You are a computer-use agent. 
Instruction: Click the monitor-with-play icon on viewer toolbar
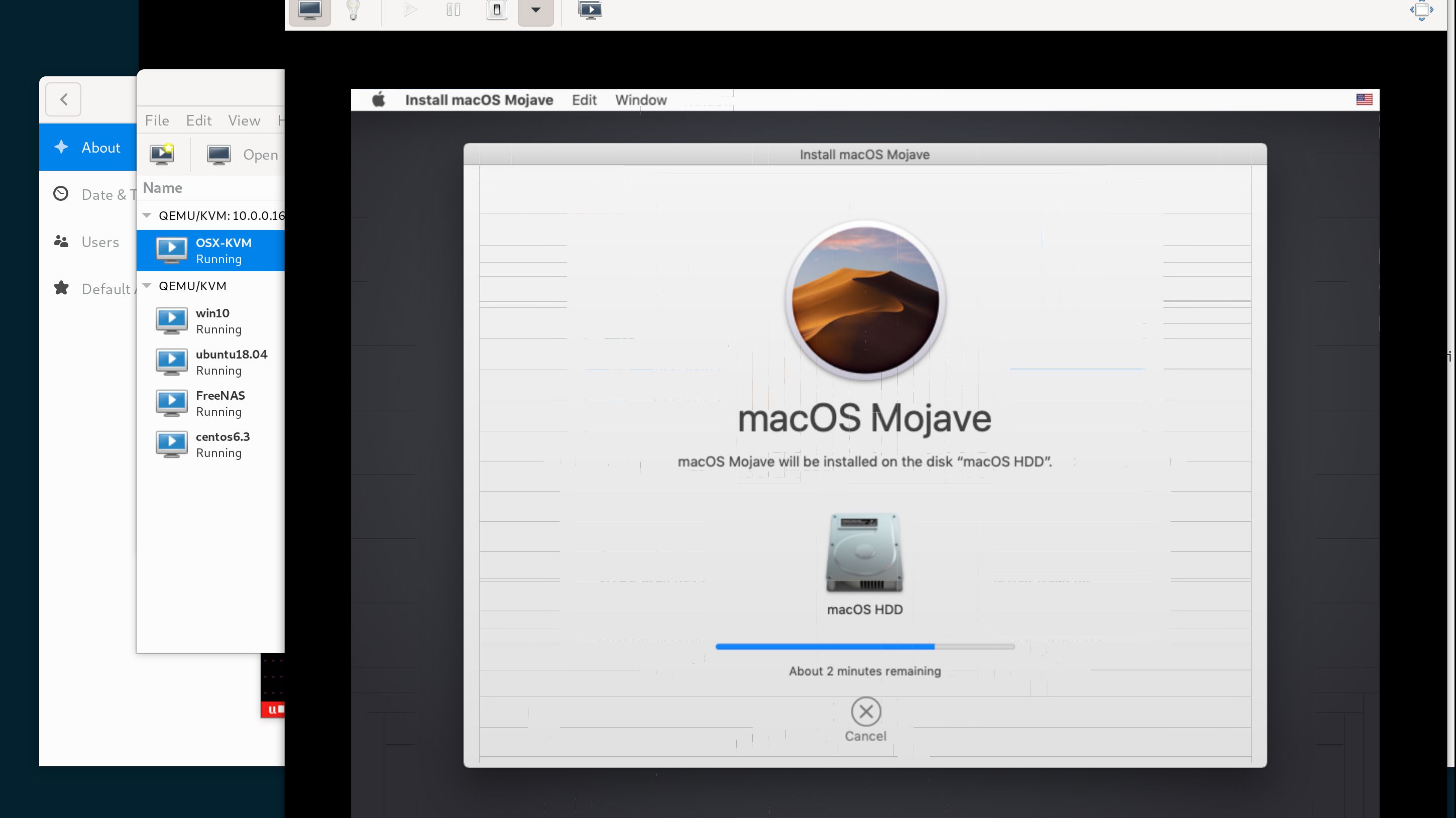(x=591, y=10)
